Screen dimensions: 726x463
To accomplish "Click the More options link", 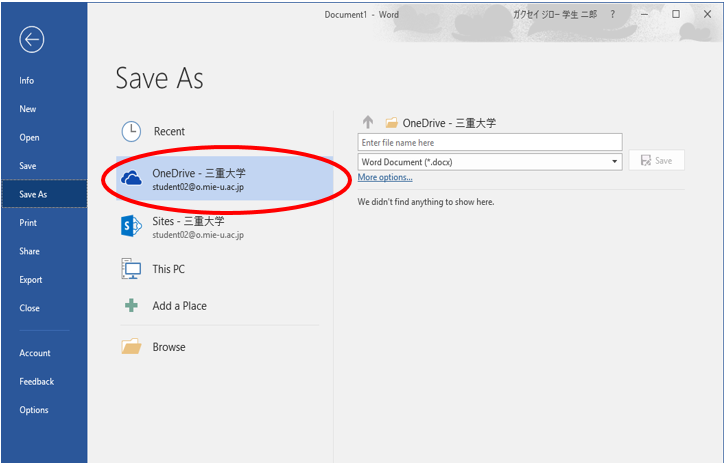I will coord(385,177).
